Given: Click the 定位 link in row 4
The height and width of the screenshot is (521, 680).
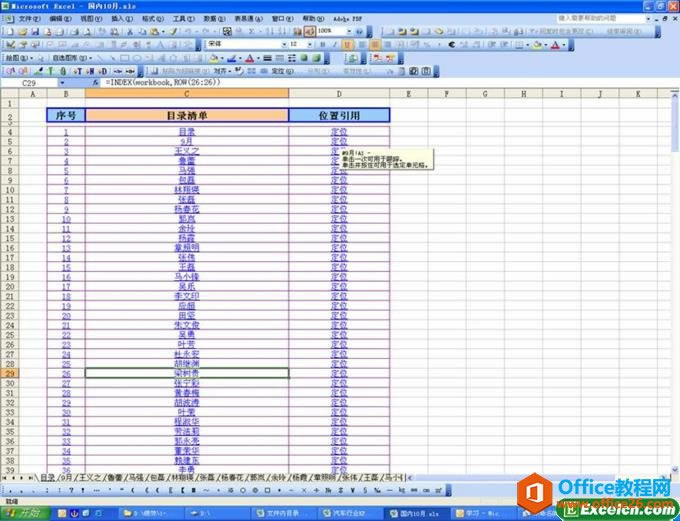Looking at the screenshot, I should pyautogui.click(x=339, y=131).
